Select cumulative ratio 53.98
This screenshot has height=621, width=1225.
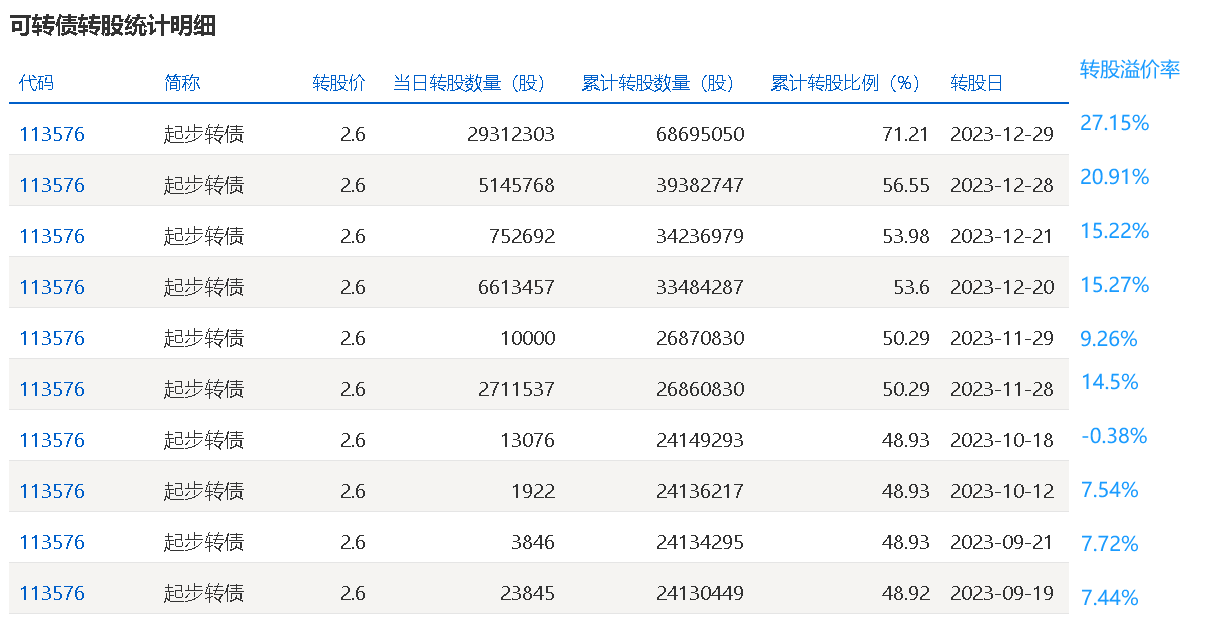click(x=906, y=236)
